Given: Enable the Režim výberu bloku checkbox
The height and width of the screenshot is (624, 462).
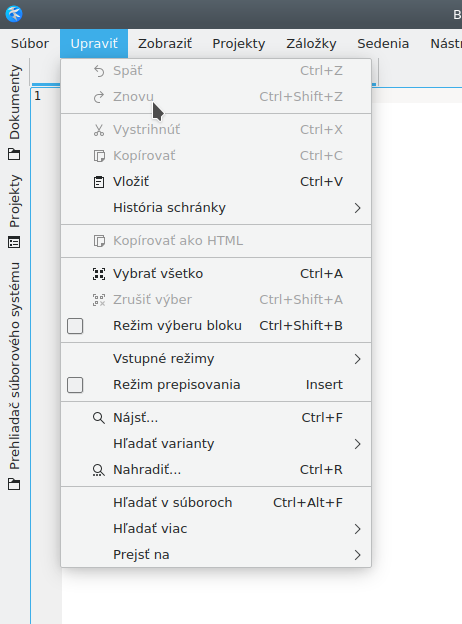Looking at the screenshot, I should 75,326.
